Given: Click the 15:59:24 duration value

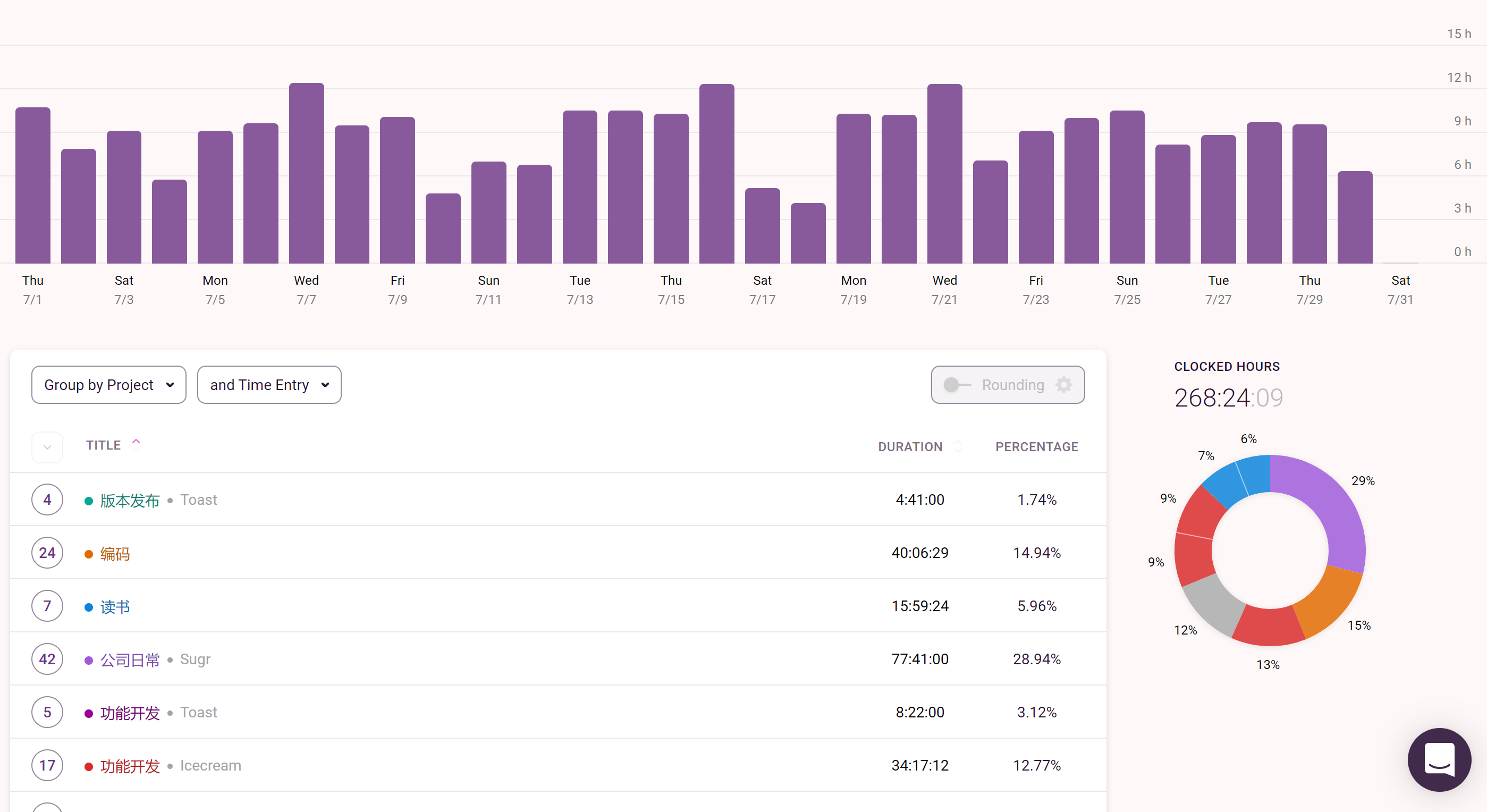Looking at the screenshot, I should pyautogui.click(x=919, y=606).
